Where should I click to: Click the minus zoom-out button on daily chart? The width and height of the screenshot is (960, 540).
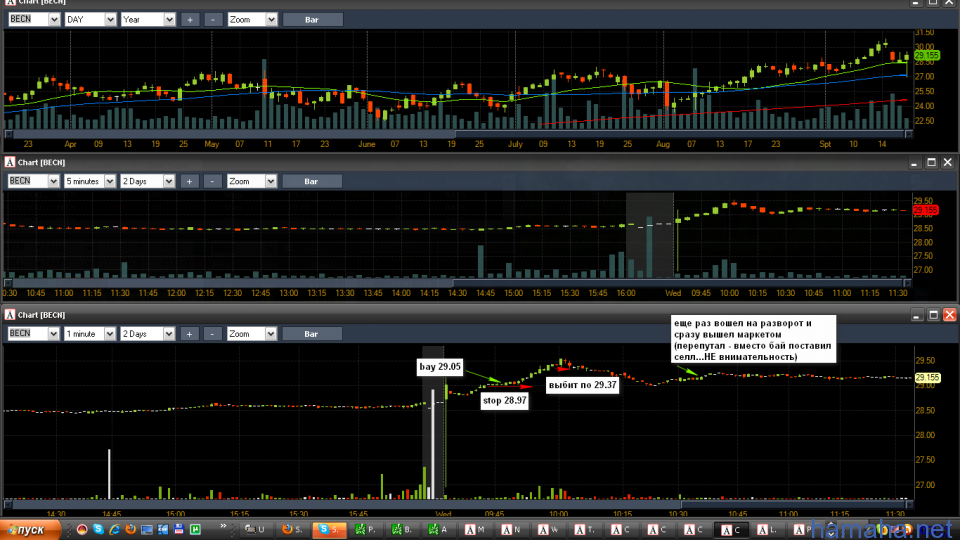click(213, 19)
